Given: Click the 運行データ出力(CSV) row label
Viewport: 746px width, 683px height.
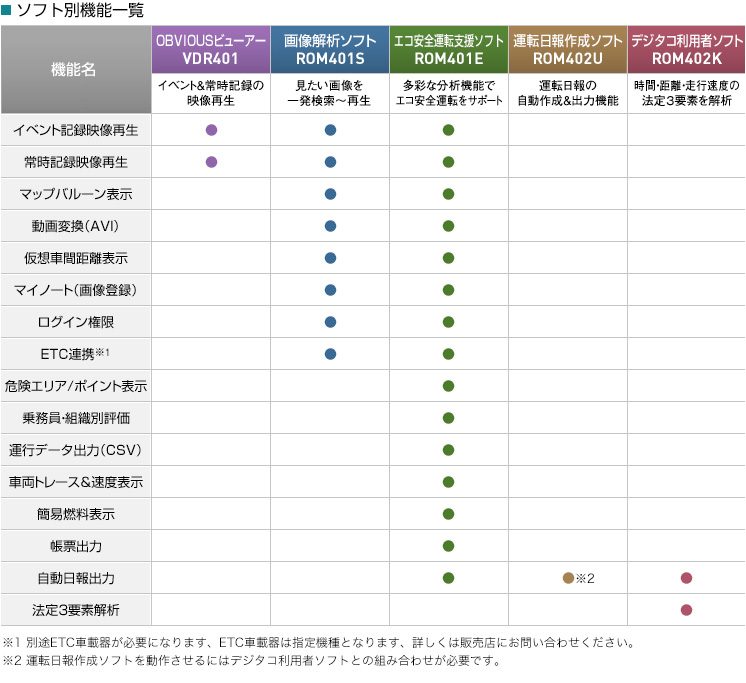Looking at the screenshot, I should pyautogui.click(x=76, y=450).
